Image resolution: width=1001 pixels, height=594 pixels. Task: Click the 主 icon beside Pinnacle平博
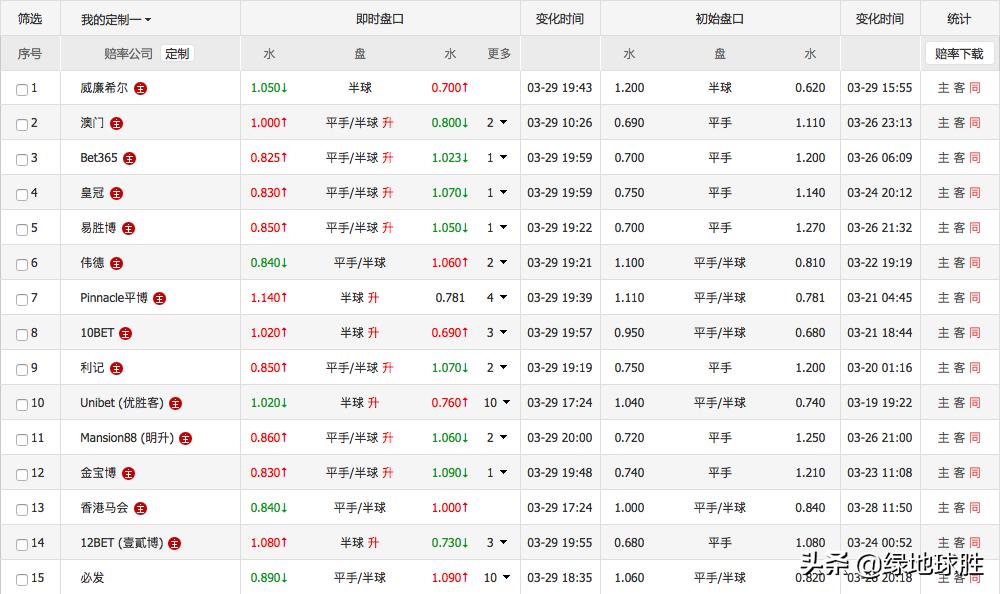pyautogui.click(x=161, y=298)
